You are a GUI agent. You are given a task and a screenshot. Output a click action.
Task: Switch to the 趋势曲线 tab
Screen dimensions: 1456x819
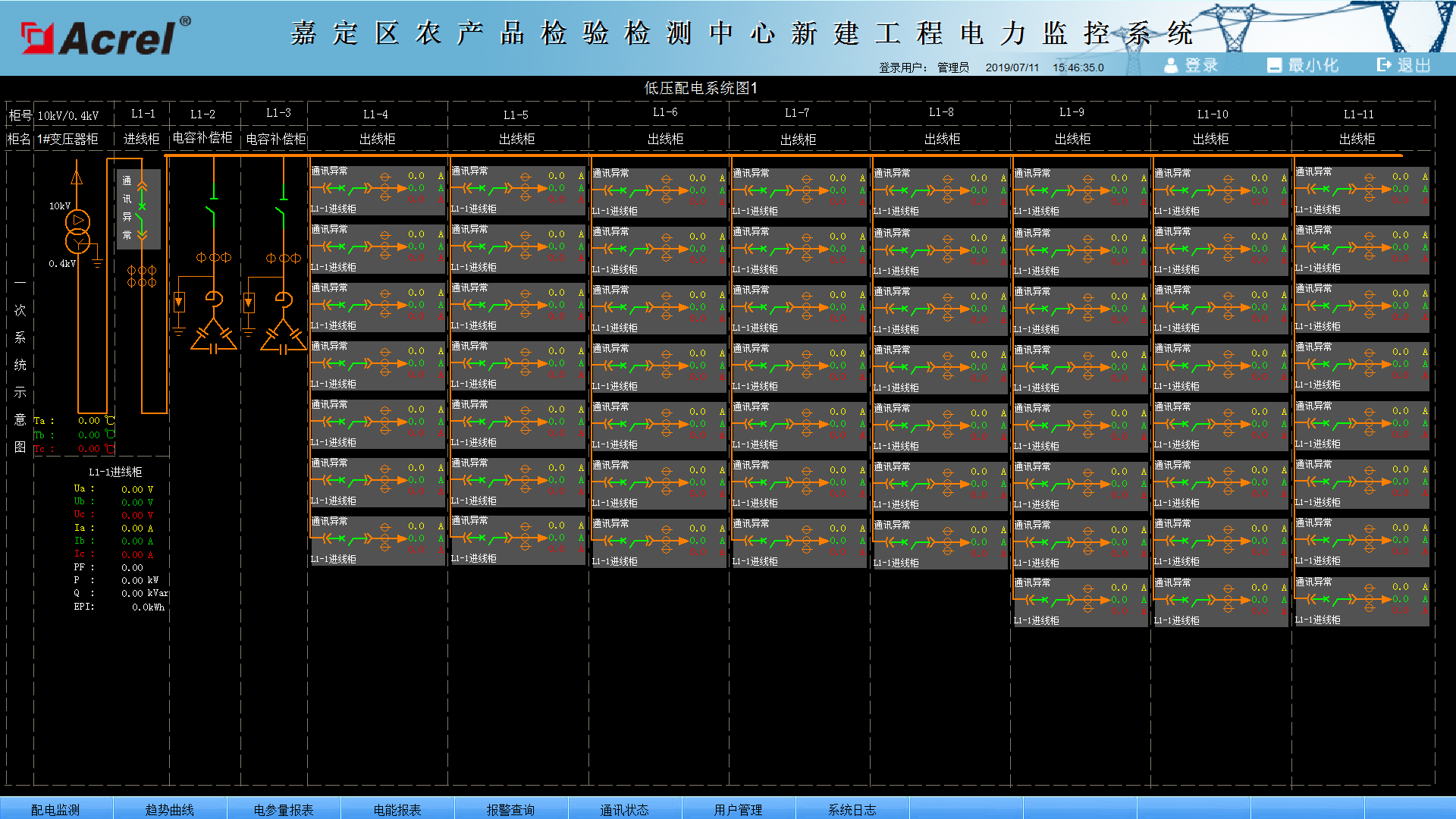169,809
